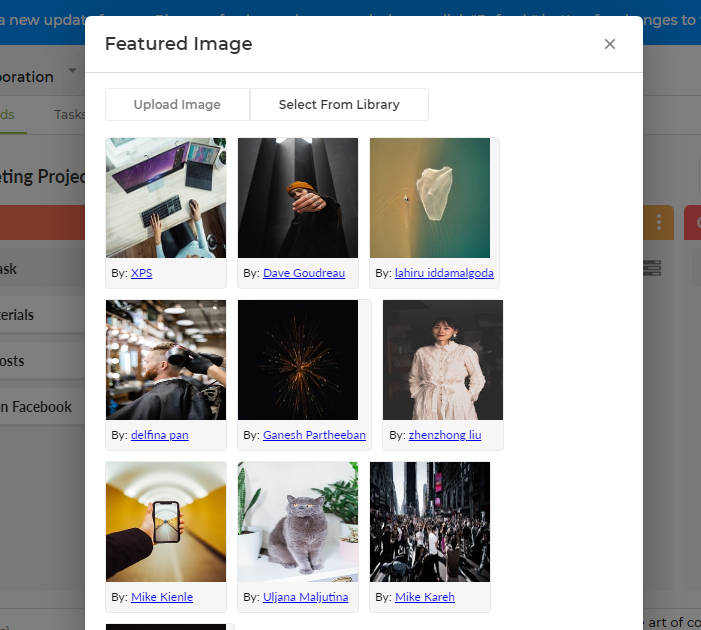Follow the delfina pan link
Viewport: 701px width, 630px height.
pos(160,435)
